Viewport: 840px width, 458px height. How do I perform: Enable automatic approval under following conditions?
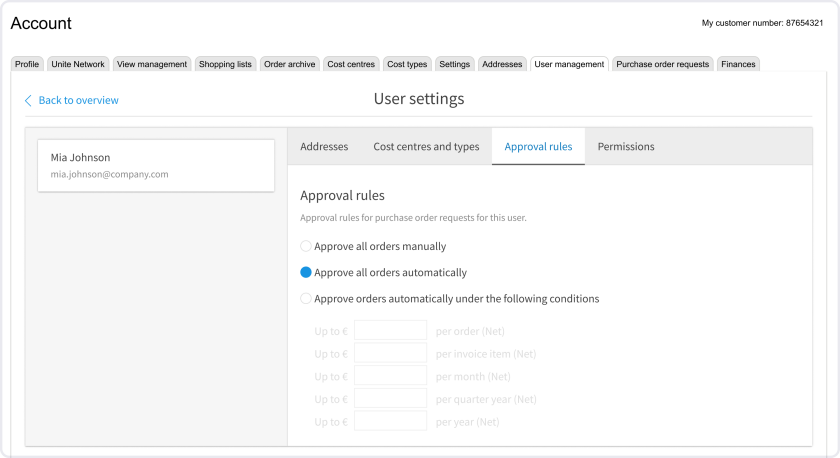tap(306, 298)
